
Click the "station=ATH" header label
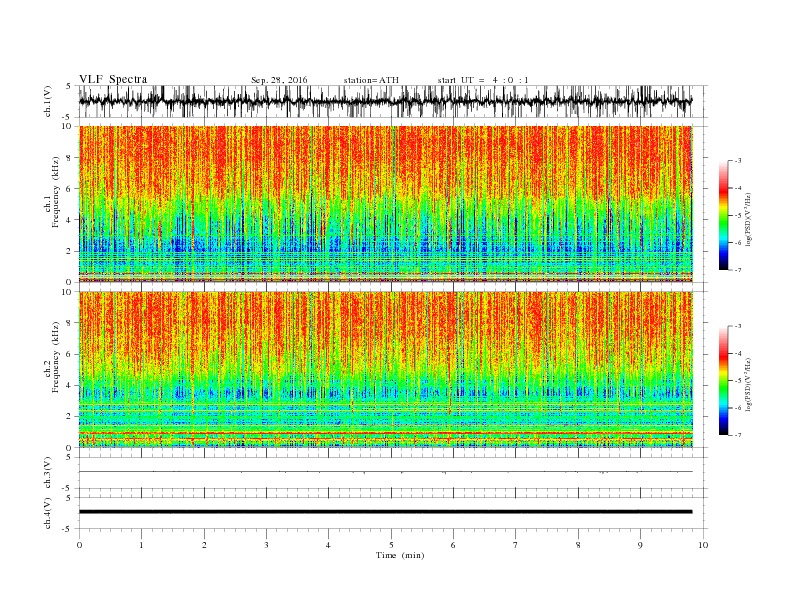371,80
